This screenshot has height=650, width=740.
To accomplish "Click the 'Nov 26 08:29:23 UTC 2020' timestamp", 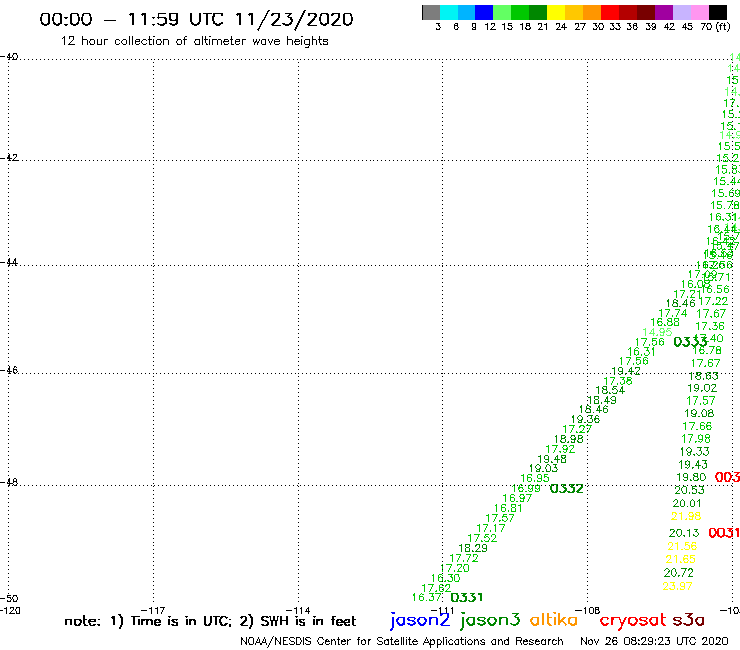I will (x=654, y=641).
